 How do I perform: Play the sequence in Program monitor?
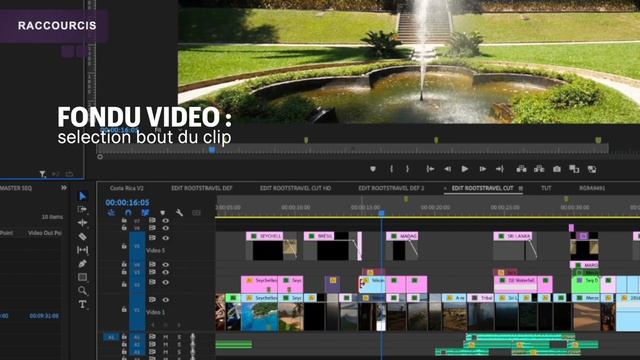coord(464,169)
